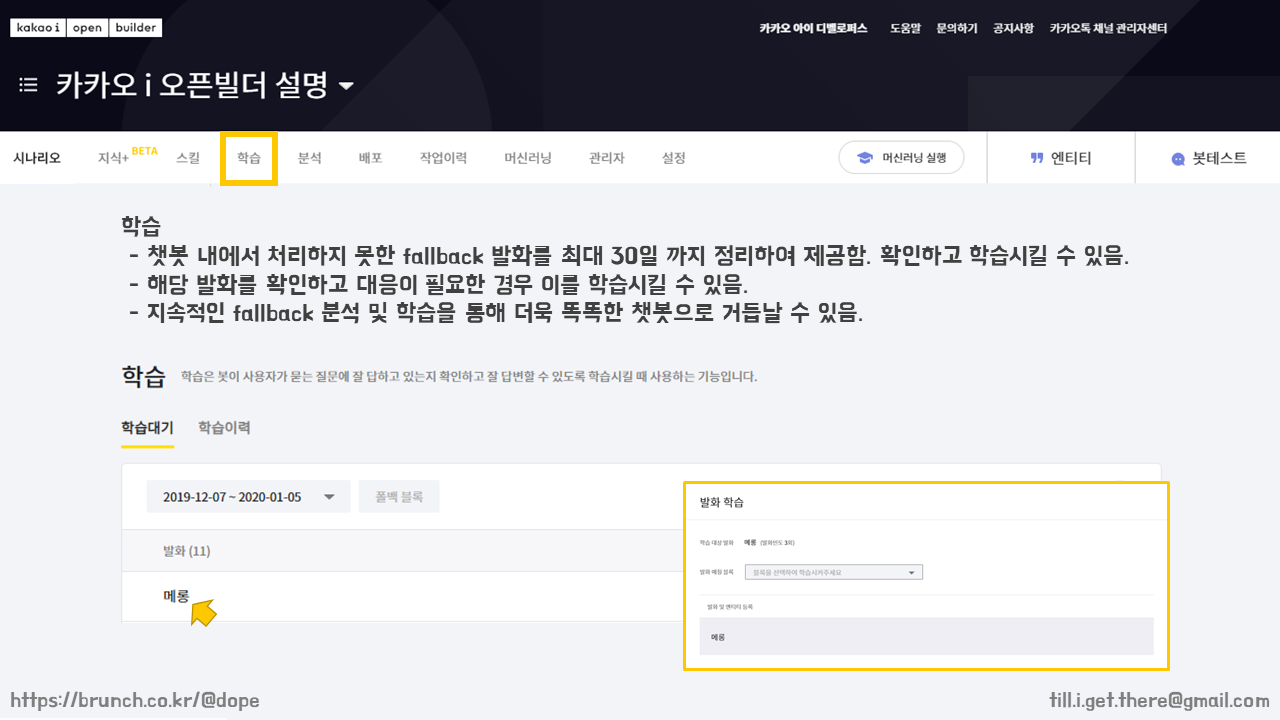This screenshot has width=1280, height=720.
Task: Launch 봇테스트 bot test
Action: (1209, 158)
